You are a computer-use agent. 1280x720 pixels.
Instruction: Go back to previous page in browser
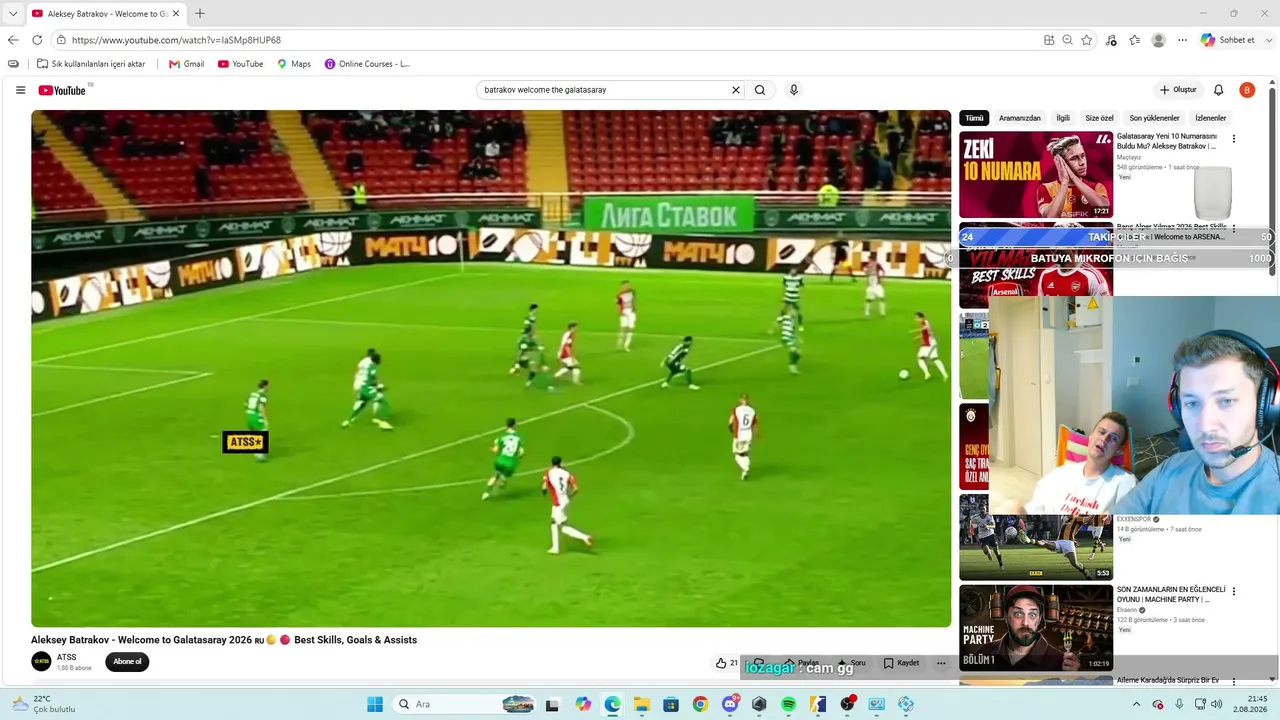tap(13, 40)
